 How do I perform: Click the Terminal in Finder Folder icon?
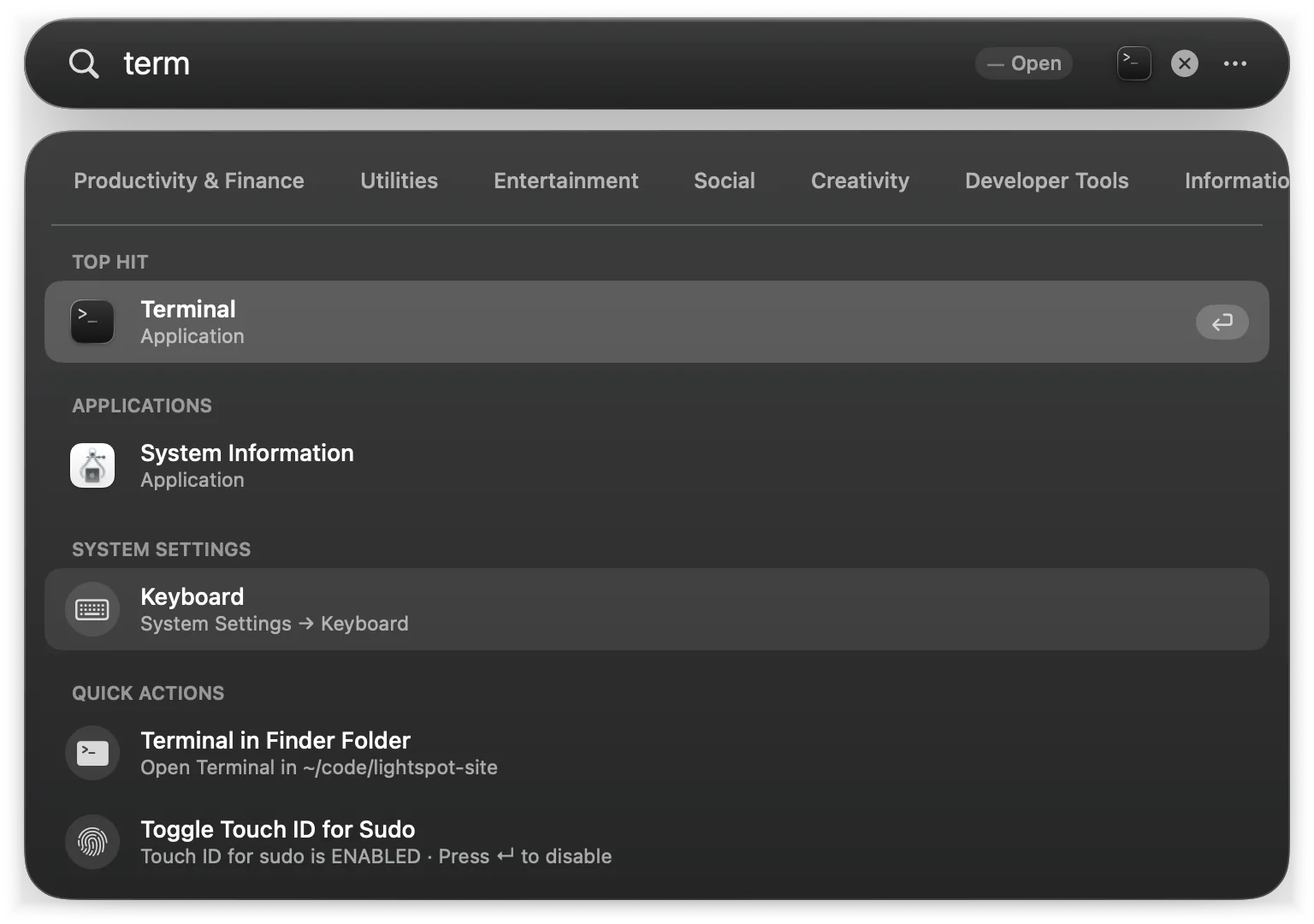click(92, 753)
